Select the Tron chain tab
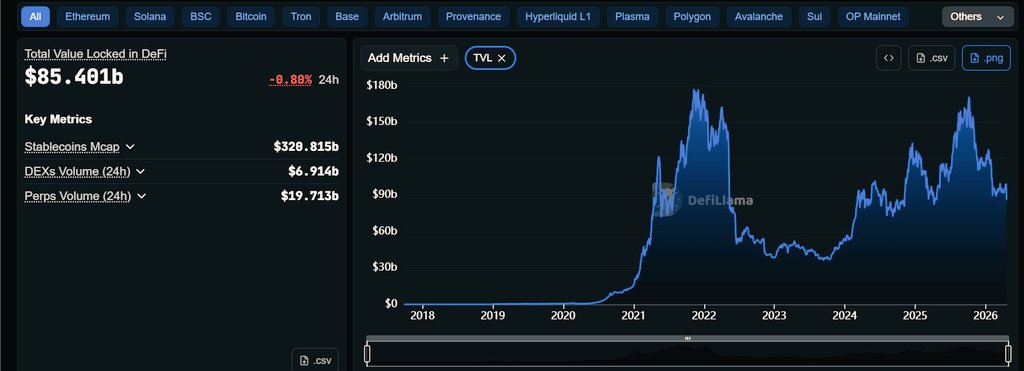This screenshot has width=1024, height=371. coord(301,17)
